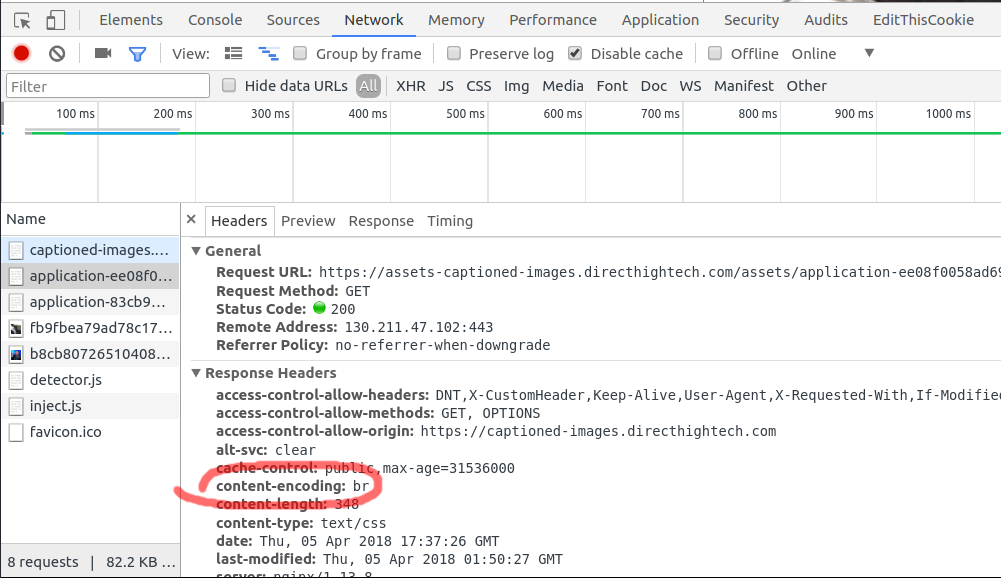Collapse the Response Headers section

[197, 373]
